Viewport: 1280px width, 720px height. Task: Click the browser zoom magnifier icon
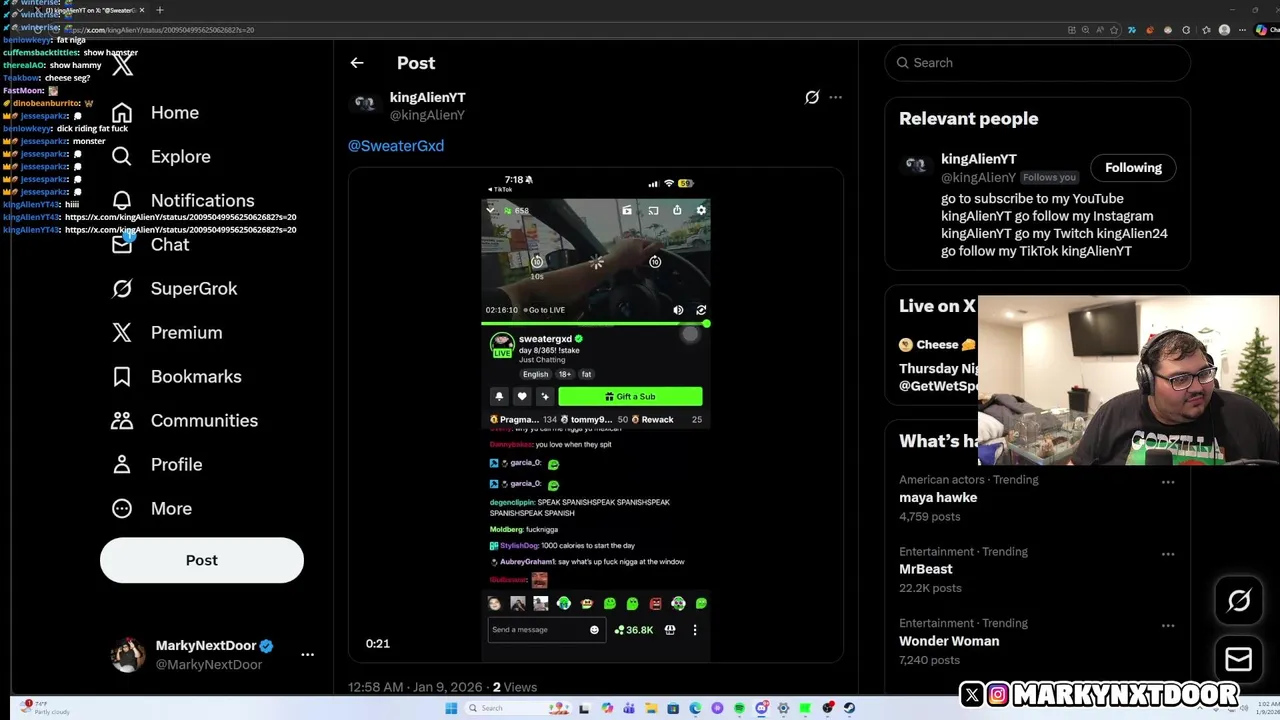1086,30
